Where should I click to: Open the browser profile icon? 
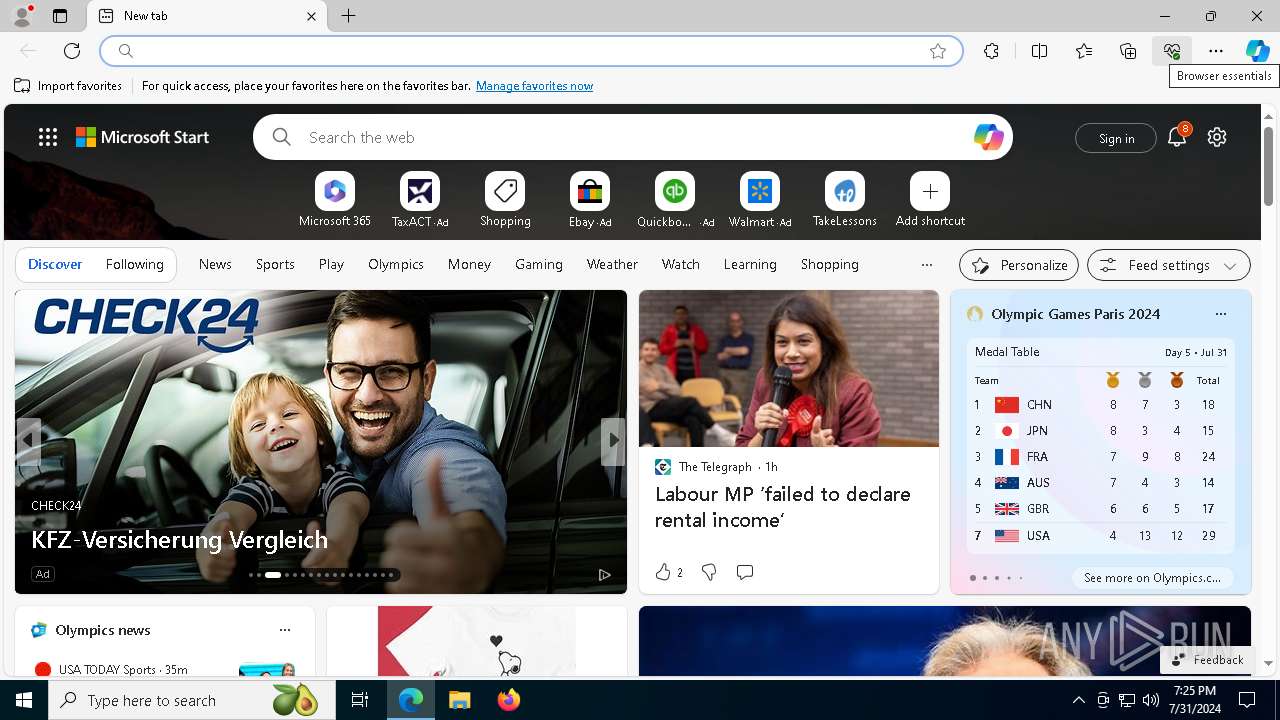click(x=22, y=16)
